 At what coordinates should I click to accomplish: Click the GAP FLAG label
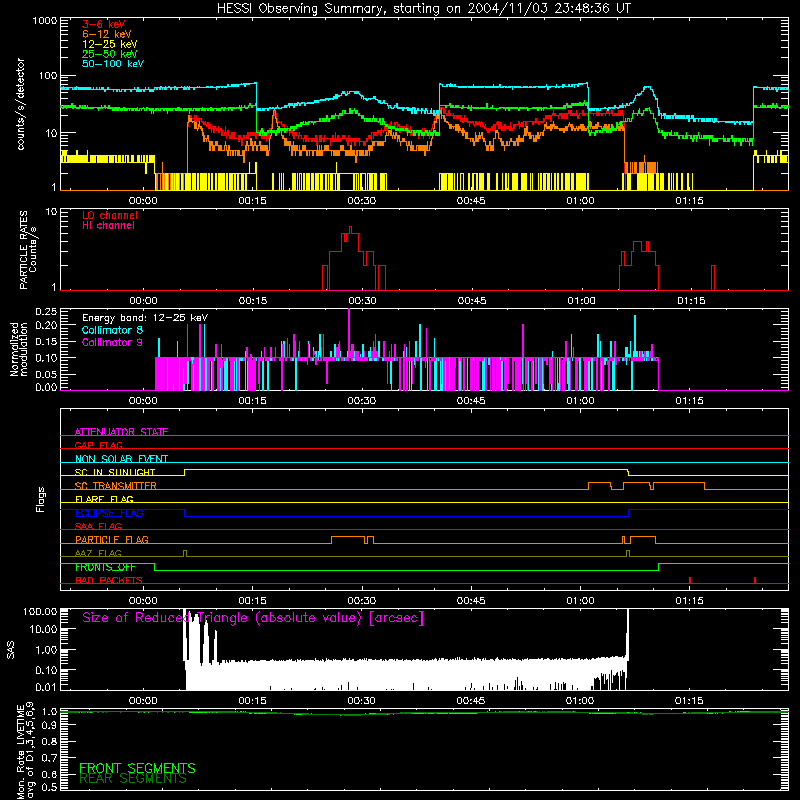[98, 445]
